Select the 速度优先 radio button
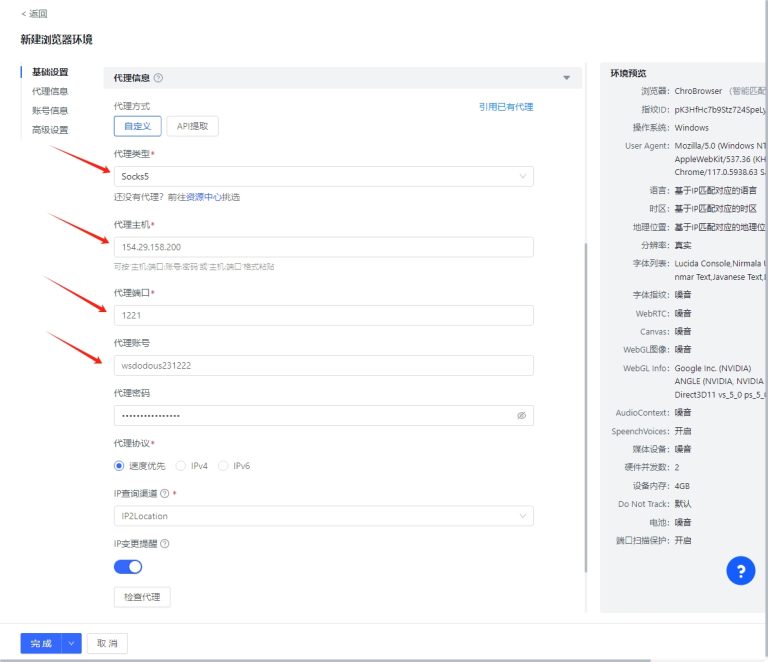 [x=120, y=466]
